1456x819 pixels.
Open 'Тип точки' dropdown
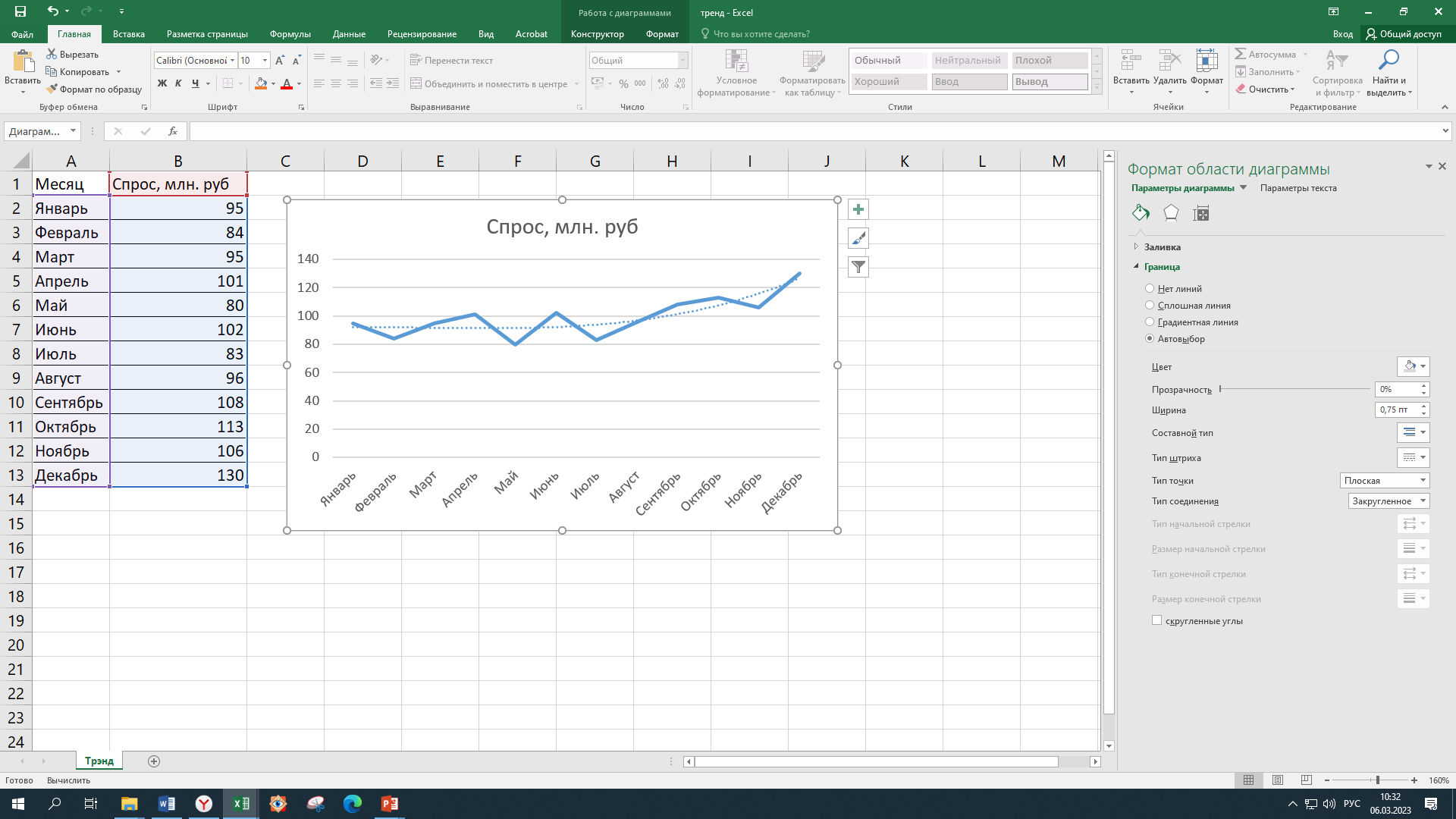[x=1384, y=480]
